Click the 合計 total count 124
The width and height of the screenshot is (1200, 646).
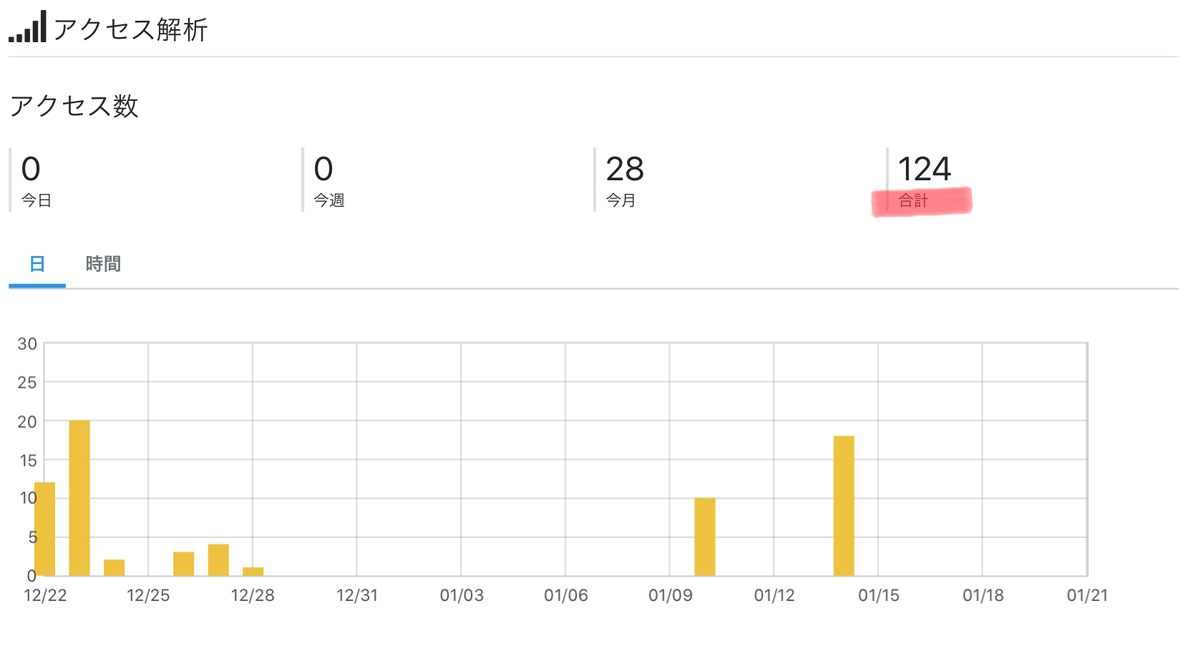[924, 168]
